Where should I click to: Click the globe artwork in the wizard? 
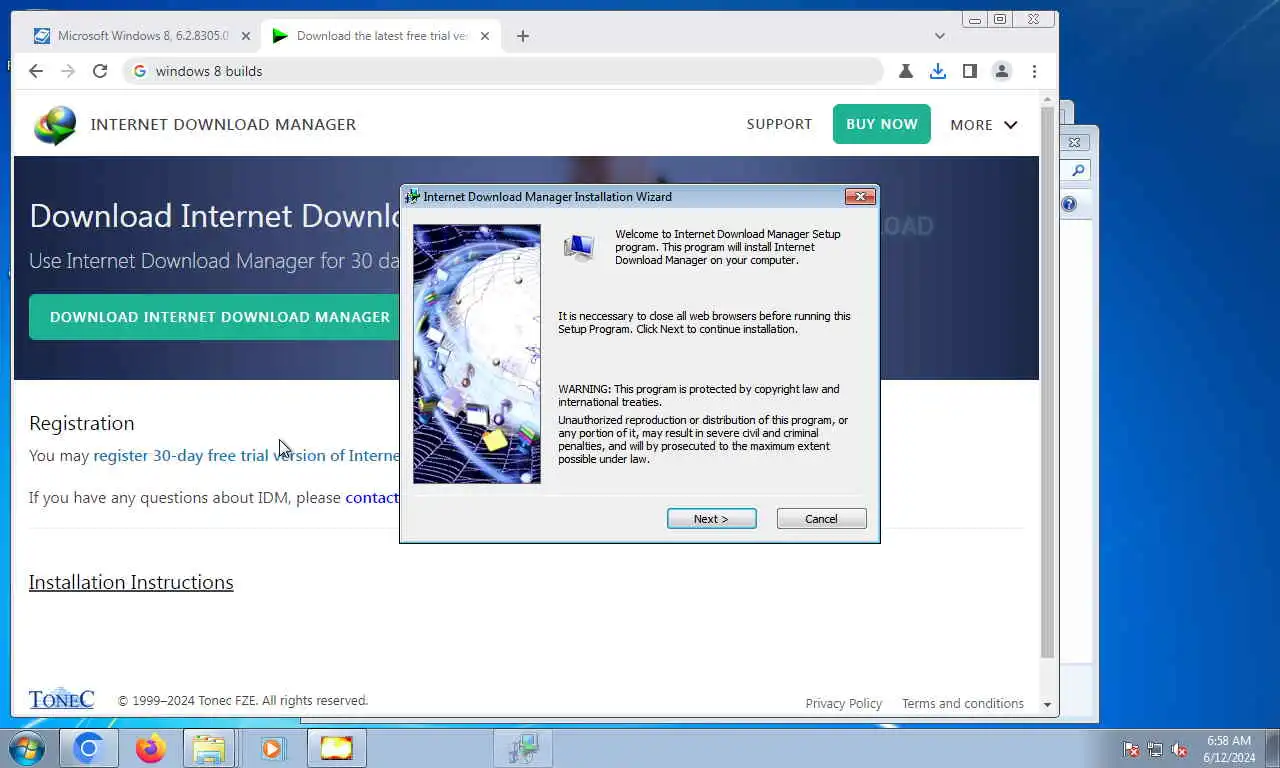point(477,354)
